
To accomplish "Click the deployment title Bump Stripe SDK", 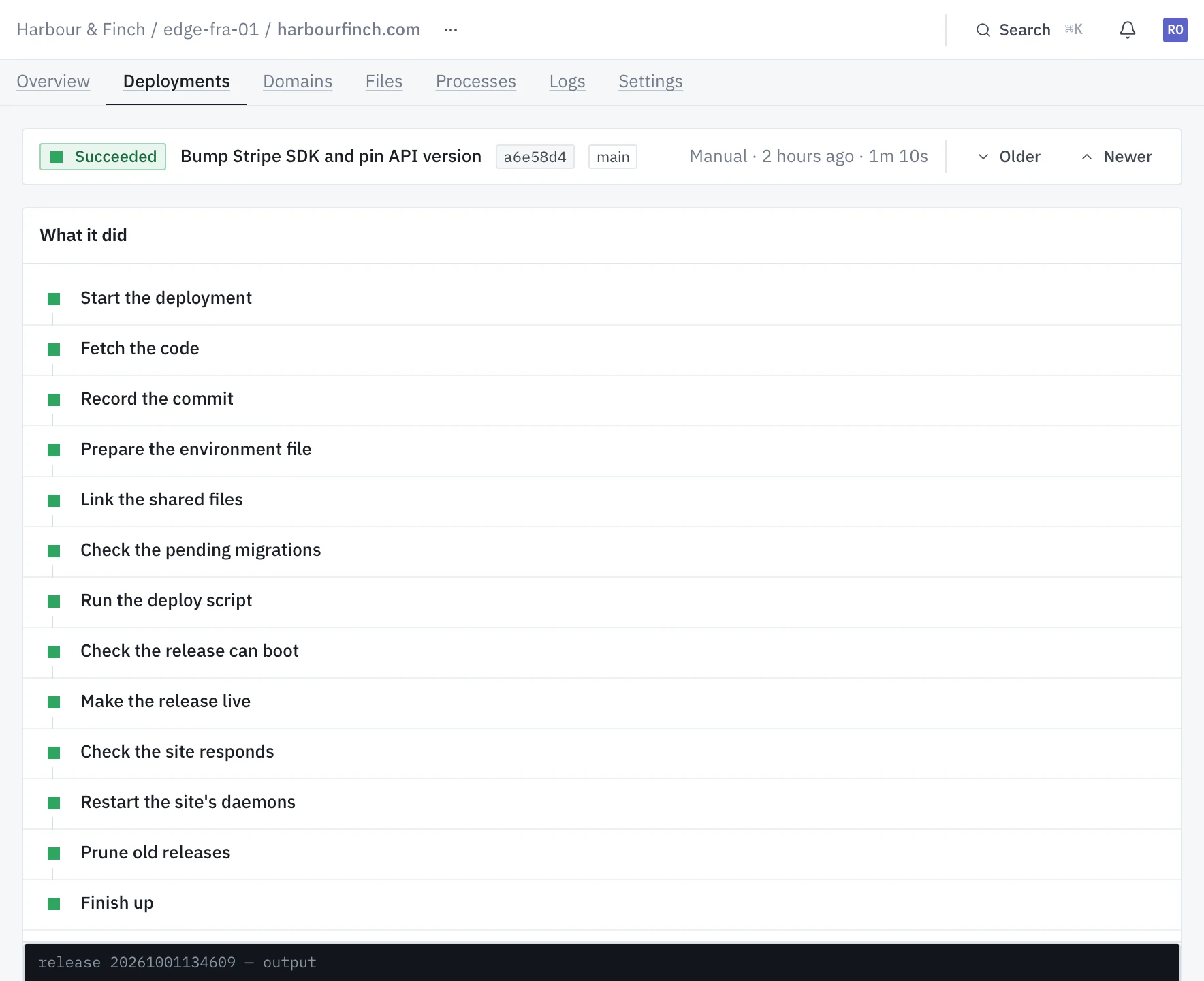I will pos(331,157).
